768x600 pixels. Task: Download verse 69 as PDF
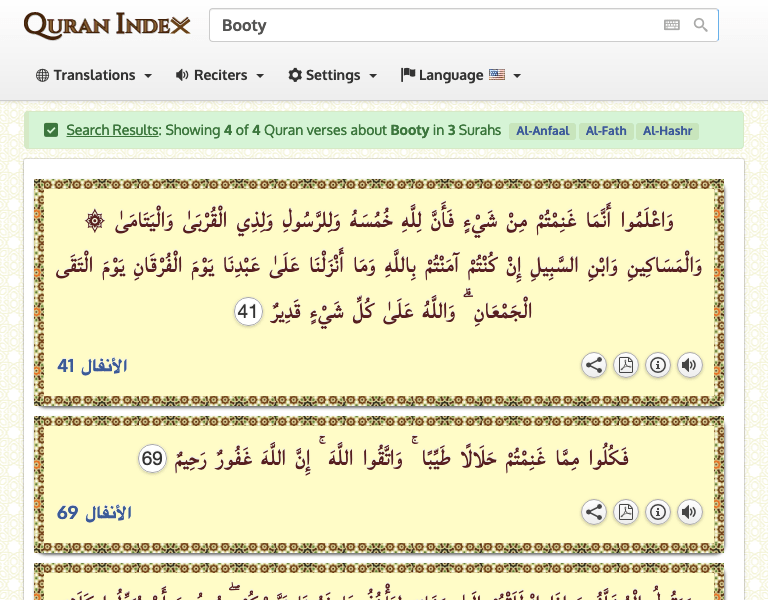626,513
